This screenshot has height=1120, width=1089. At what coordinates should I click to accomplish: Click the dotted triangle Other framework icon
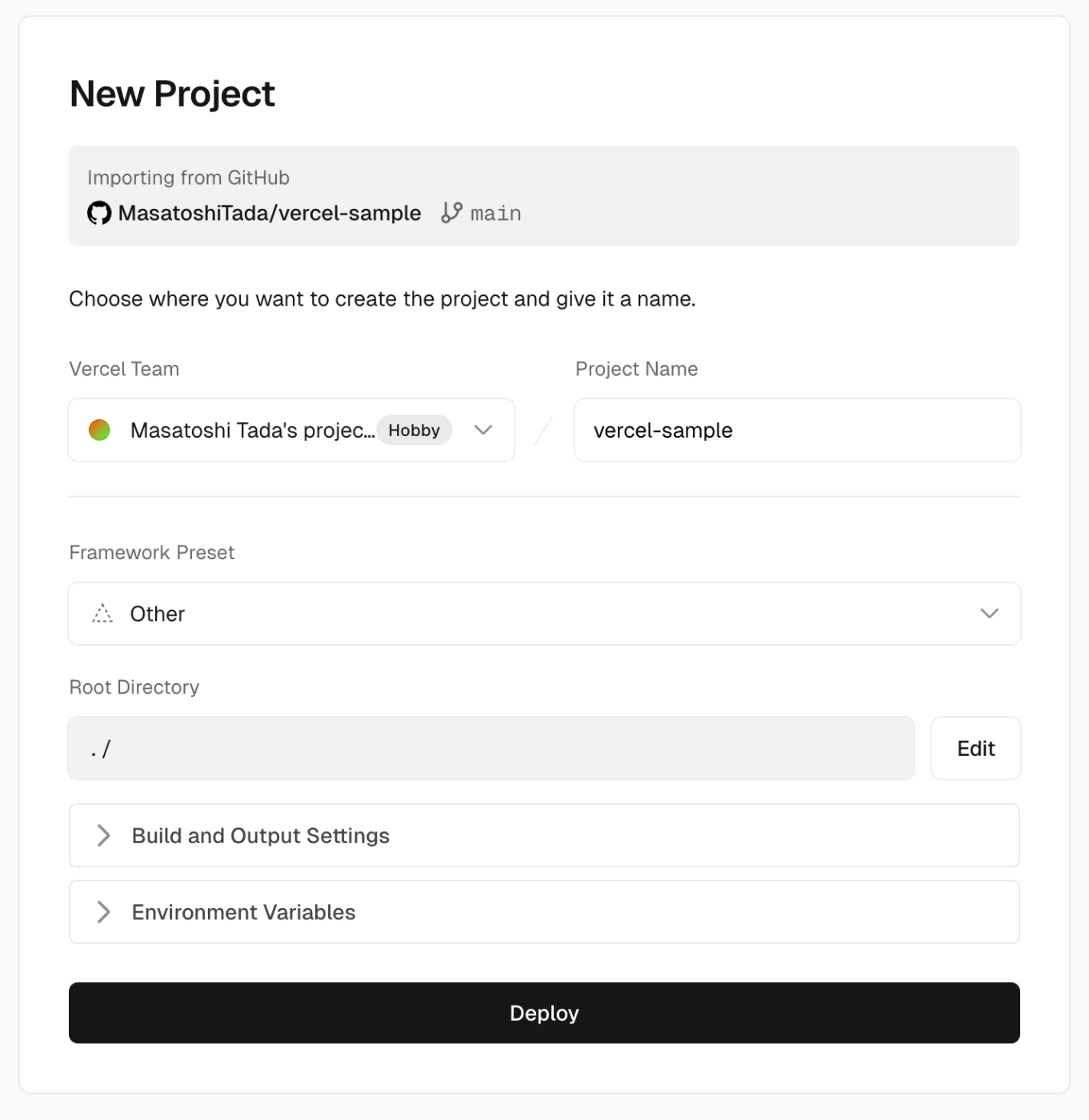pyautogui.click(x=102, y=614)
